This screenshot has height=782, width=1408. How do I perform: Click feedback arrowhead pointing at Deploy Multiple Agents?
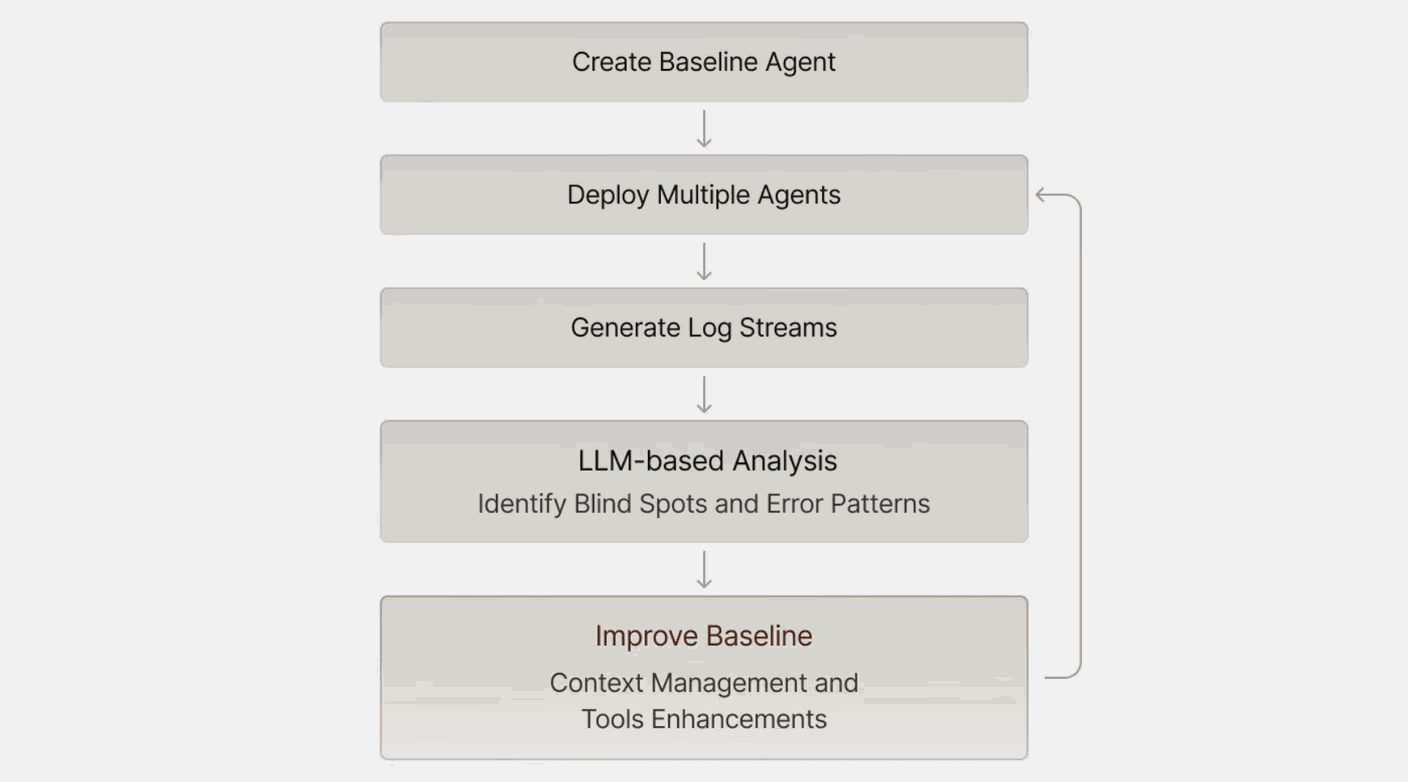(1042, 195)
